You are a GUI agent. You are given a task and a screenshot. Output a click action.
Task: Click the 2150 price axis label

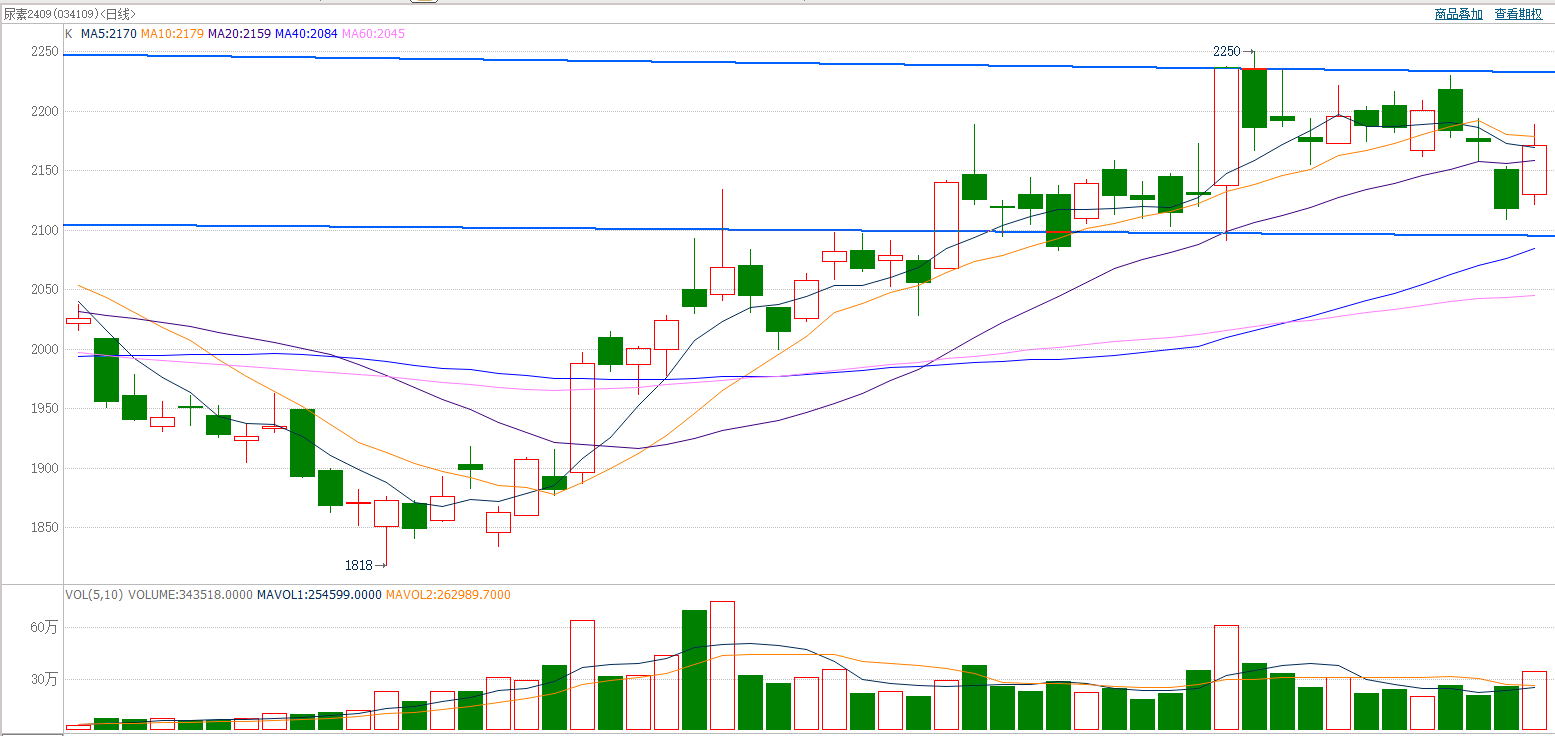(x=45, y=171)
